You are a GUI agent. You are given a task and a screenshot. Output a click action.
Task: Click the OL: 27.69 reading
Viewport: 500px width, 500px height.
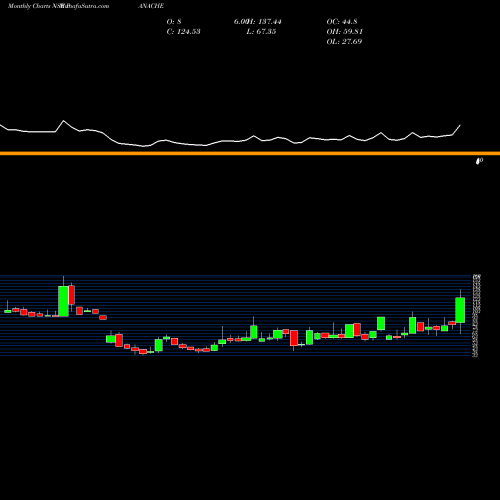pos(344,41)
